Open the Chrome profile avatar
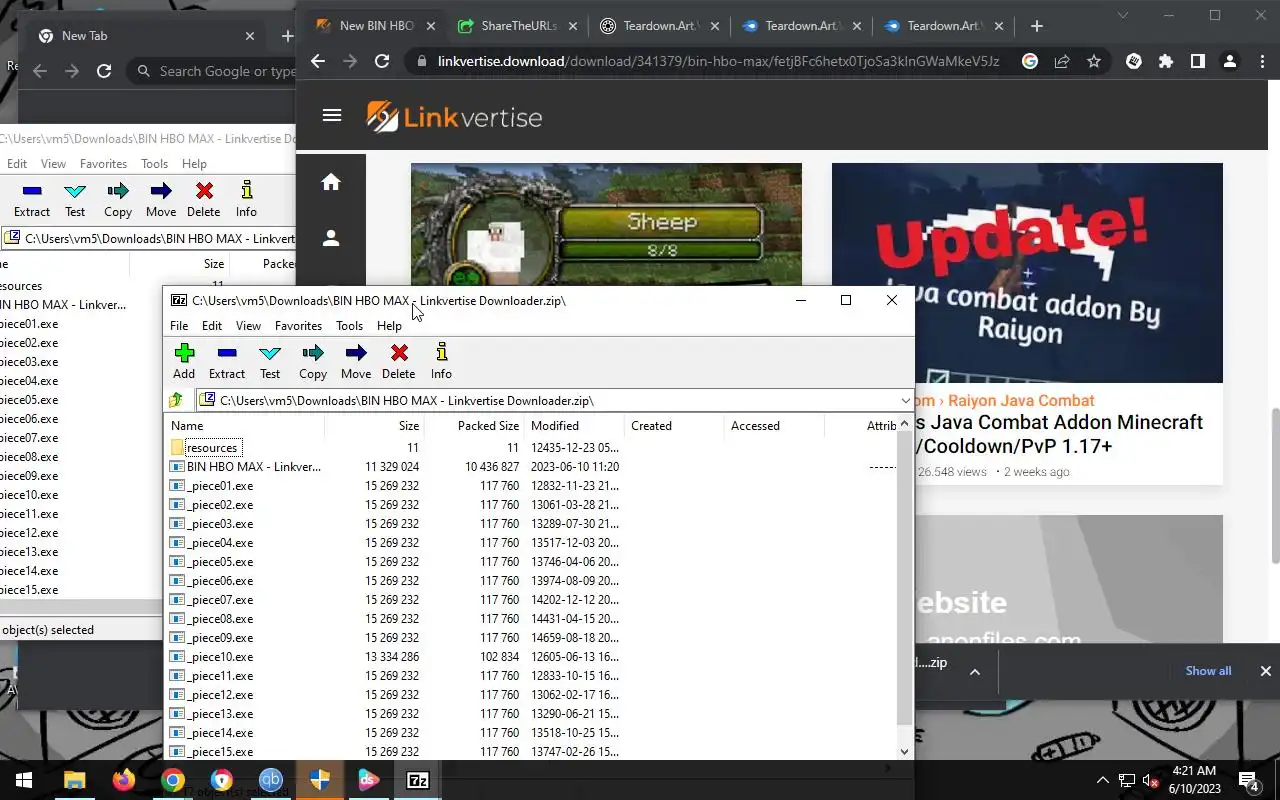The width and height of the screenshot is (1280, 800). click(x=1230, y=61)
